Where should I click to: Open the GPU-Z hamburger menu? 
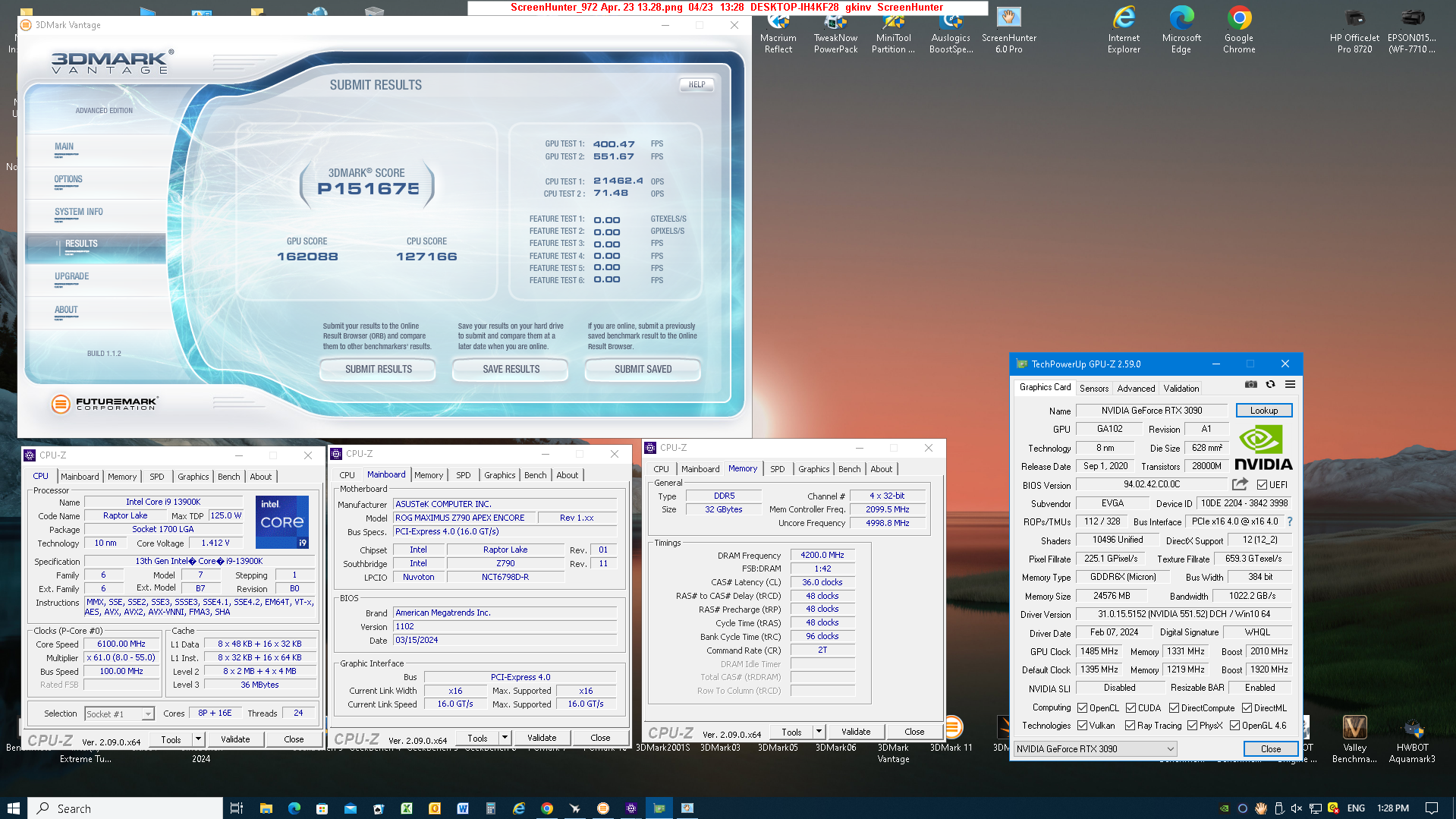pos(1290,385)
